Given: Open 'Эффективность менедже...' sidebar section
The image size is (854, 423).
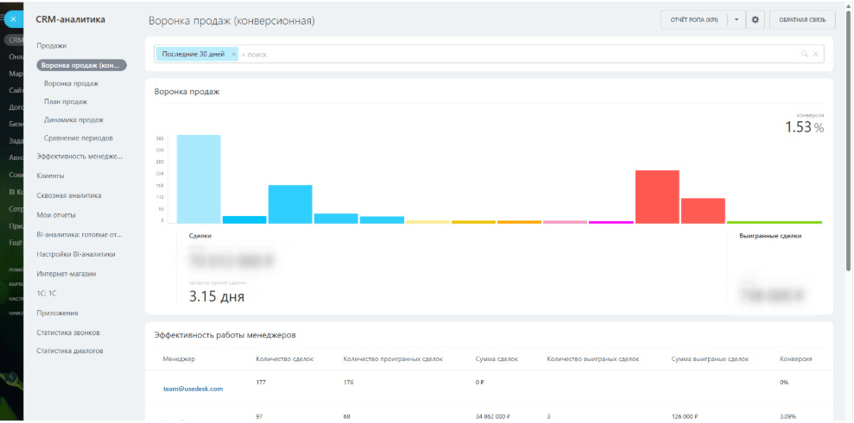Looking at the screenshot, I should point(80,156).
